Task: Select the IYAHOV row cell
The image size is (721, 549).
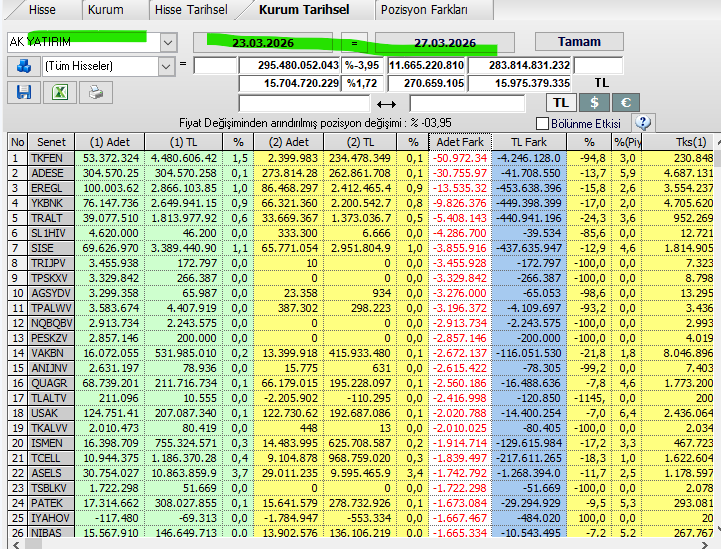Action: coord(51,518)
